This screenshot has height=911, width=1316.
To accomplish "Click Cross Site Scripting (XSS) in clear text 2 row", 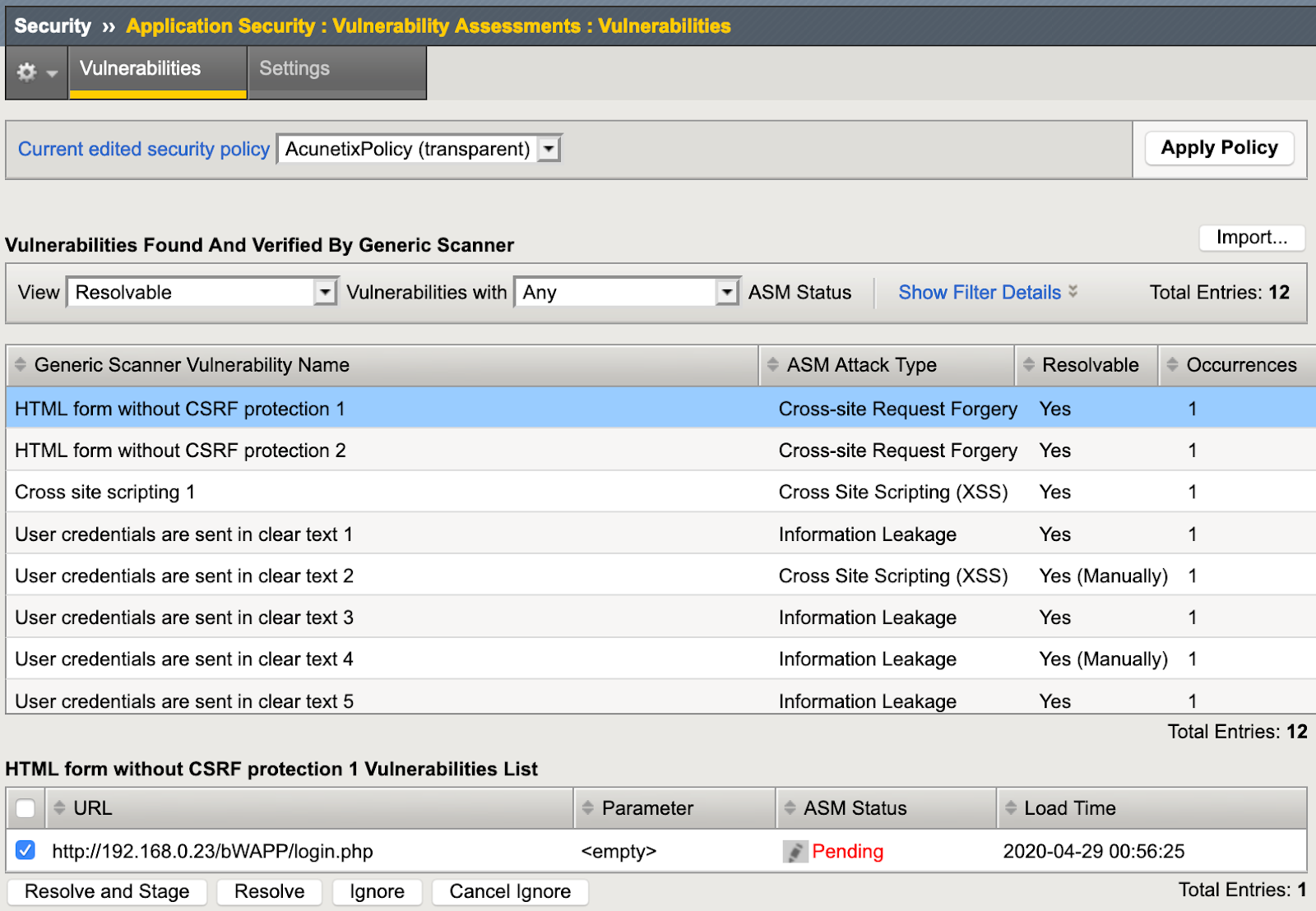I will [893, 576].
